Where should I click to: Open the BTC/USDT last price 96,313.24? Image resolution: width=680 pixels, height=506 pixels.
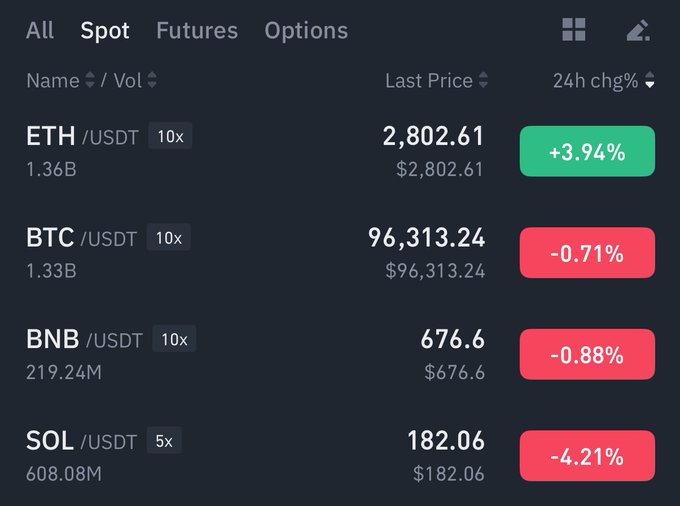pyautogui.click(x=427, y=238)
